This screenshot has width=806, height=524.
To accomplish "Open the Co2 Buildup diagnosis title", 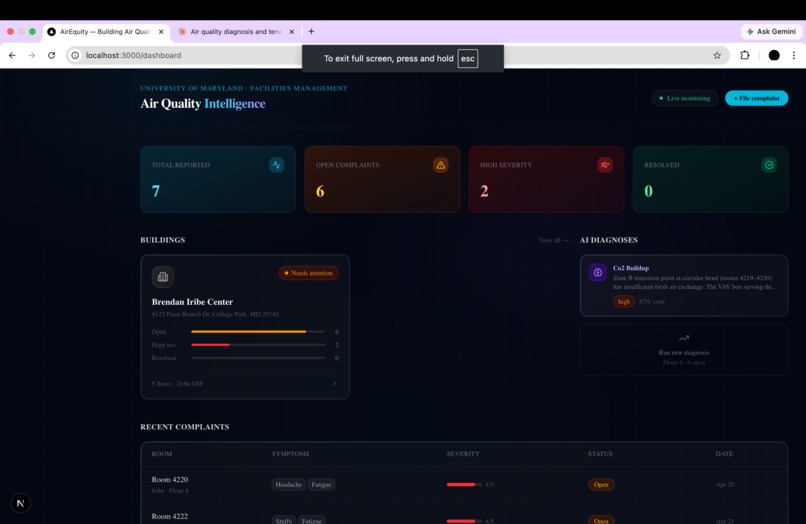I will pyautogui.click(x=631, y=268).
